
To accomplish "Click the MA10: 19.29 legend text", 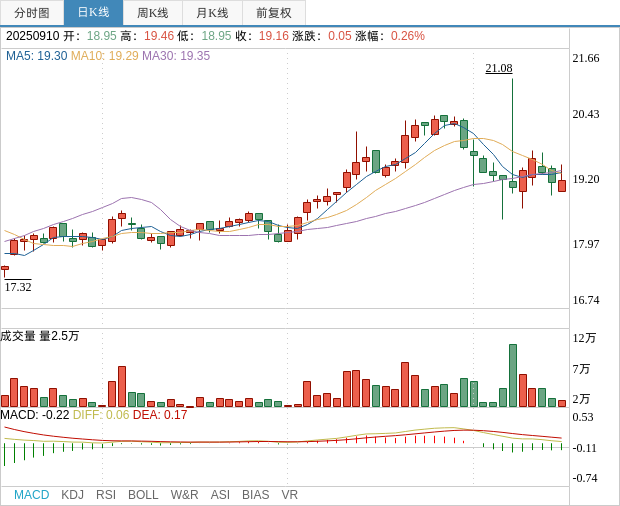I will (x=105, y=56).
